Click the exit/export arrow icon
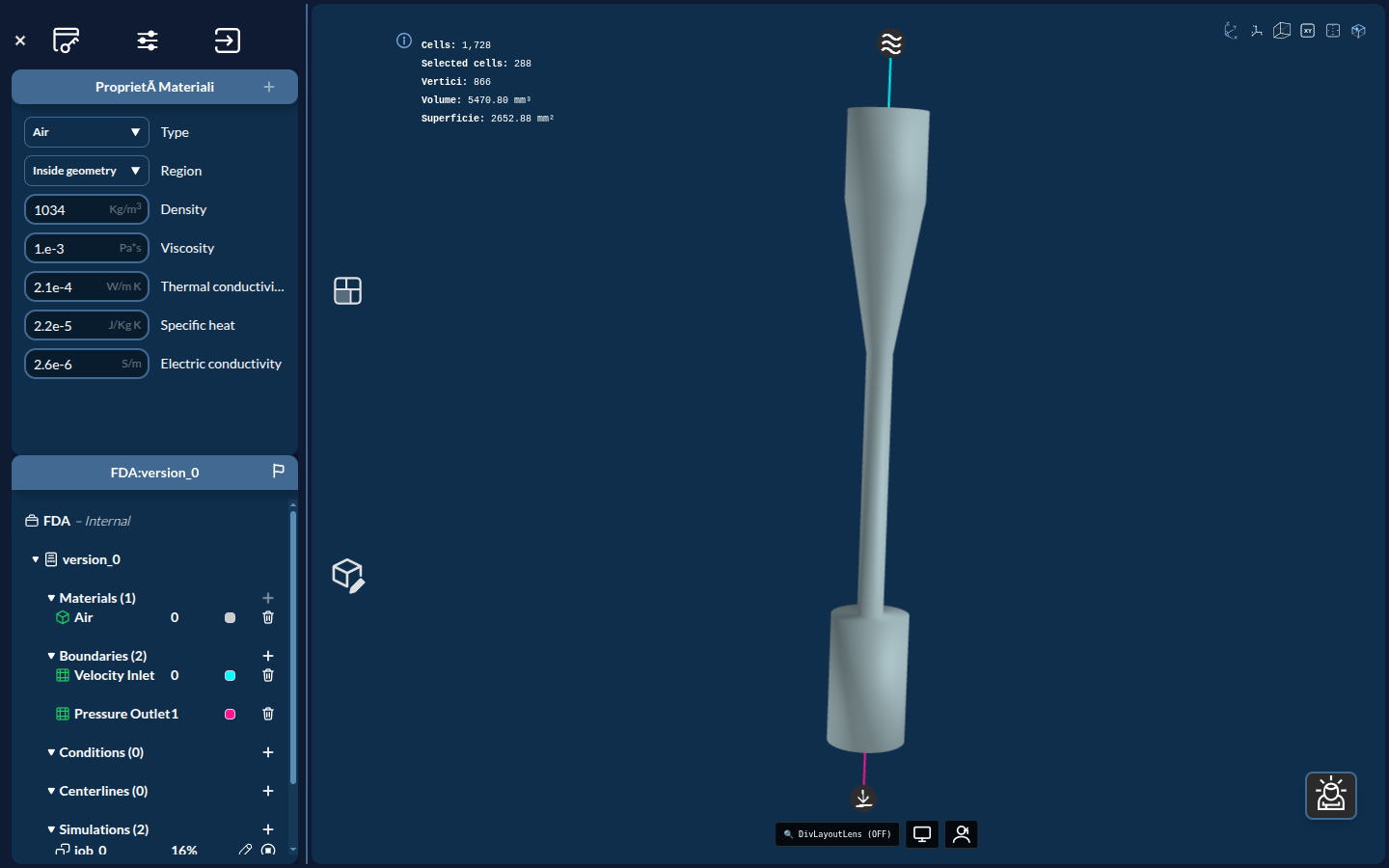This screenshot has height=868, width=1389. [x=228, y=41]
